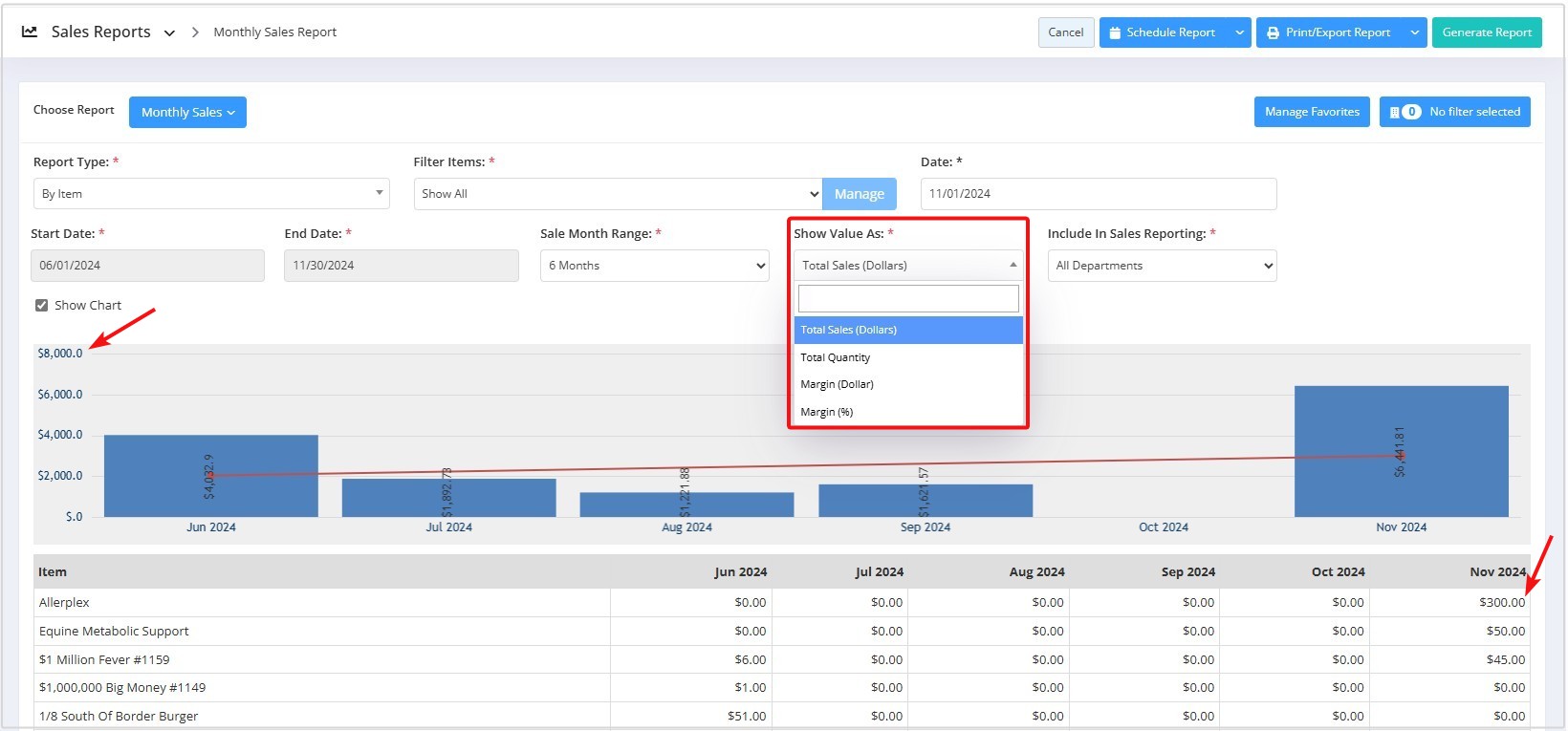This screenshot has width=1568, height=731.
Task: Click the Date field 11/01/2024
Action: (x=1099, y=194)
